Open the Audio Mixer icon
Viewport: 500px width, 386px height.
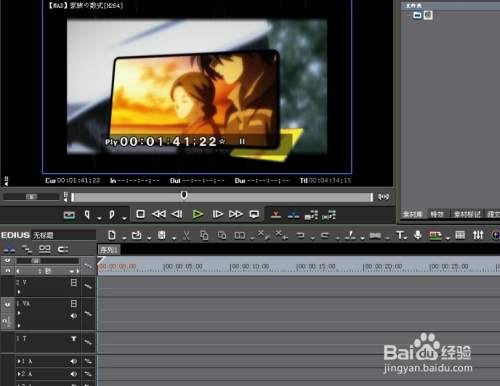(x=478, y=235)
